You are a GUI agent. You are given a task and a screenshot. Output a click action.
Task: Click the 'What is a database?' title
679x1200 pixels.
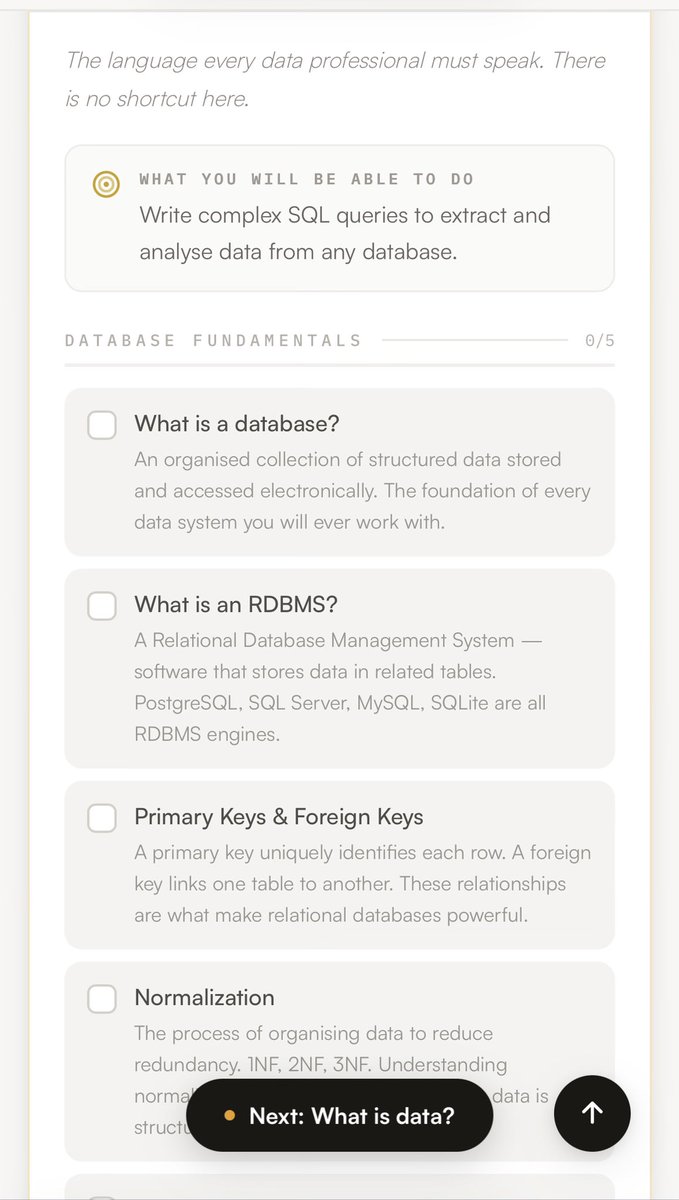pyautogui.click(x=237, y=424)
